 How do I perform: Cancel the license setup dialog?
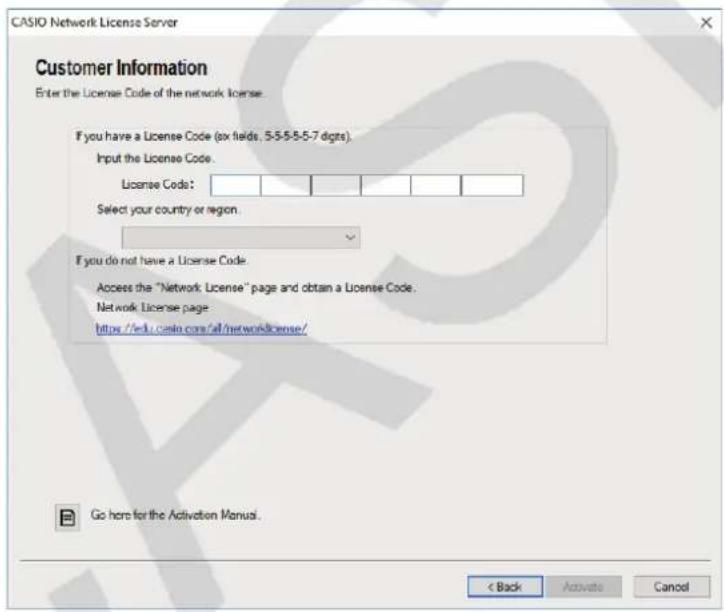(672, 587)
